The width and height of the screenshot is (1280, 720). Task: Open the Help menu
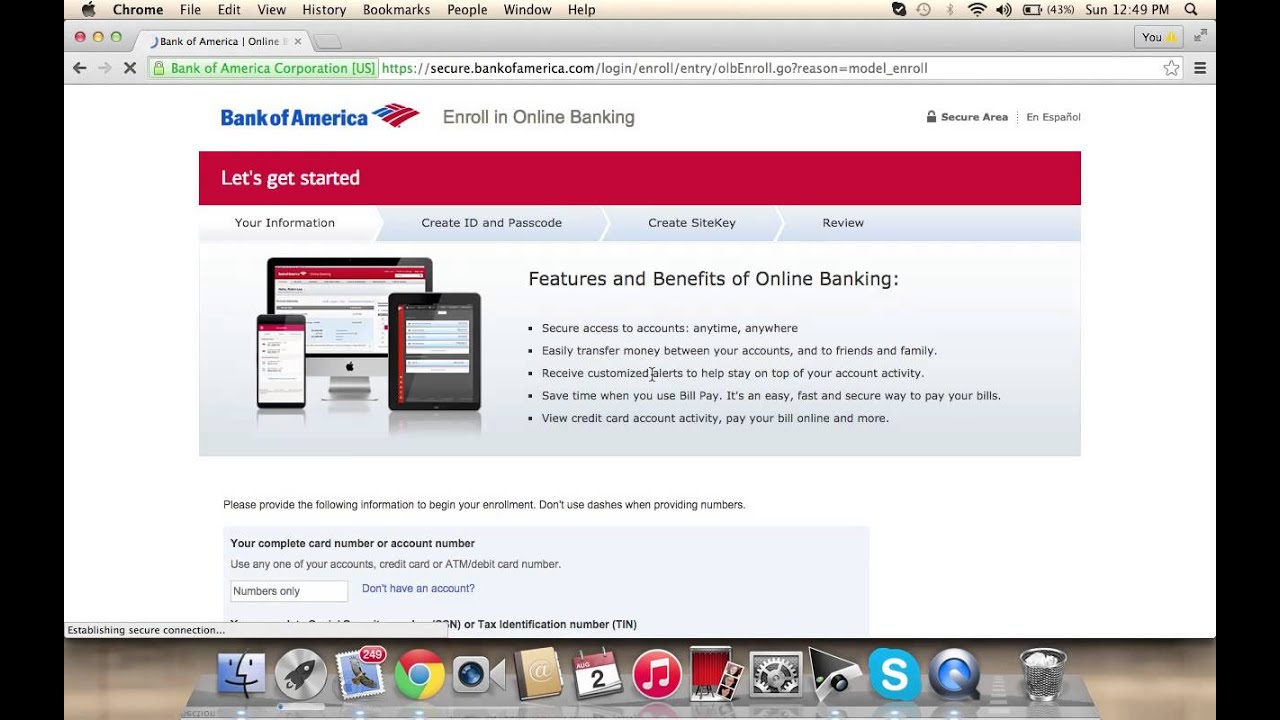point(581,9)
